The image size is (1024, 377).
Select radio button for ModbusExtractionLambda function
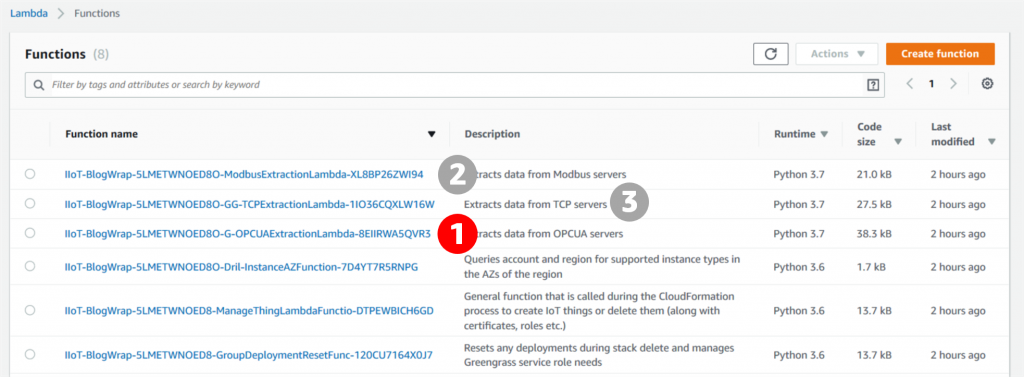[30, 174]
